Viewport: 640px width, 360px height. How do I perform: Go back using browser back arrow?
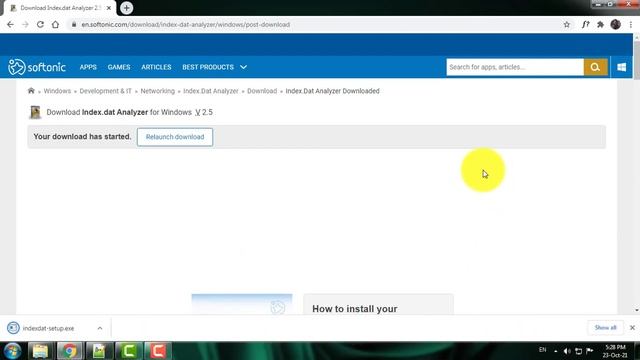pyautogui.click(x=10, y=24)
